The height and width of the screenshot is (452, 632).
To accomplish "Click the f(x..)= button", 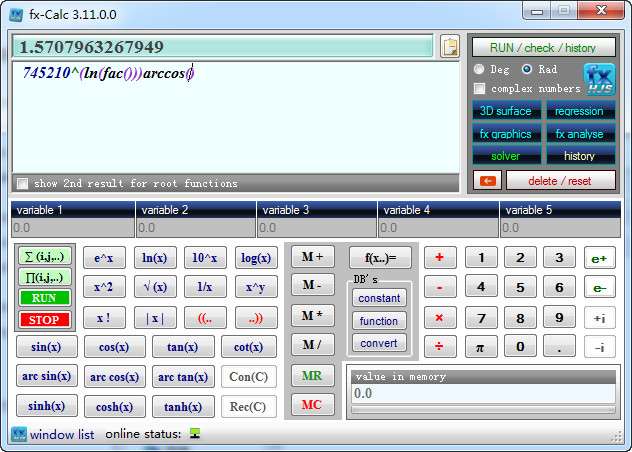I will coord(380,258).
